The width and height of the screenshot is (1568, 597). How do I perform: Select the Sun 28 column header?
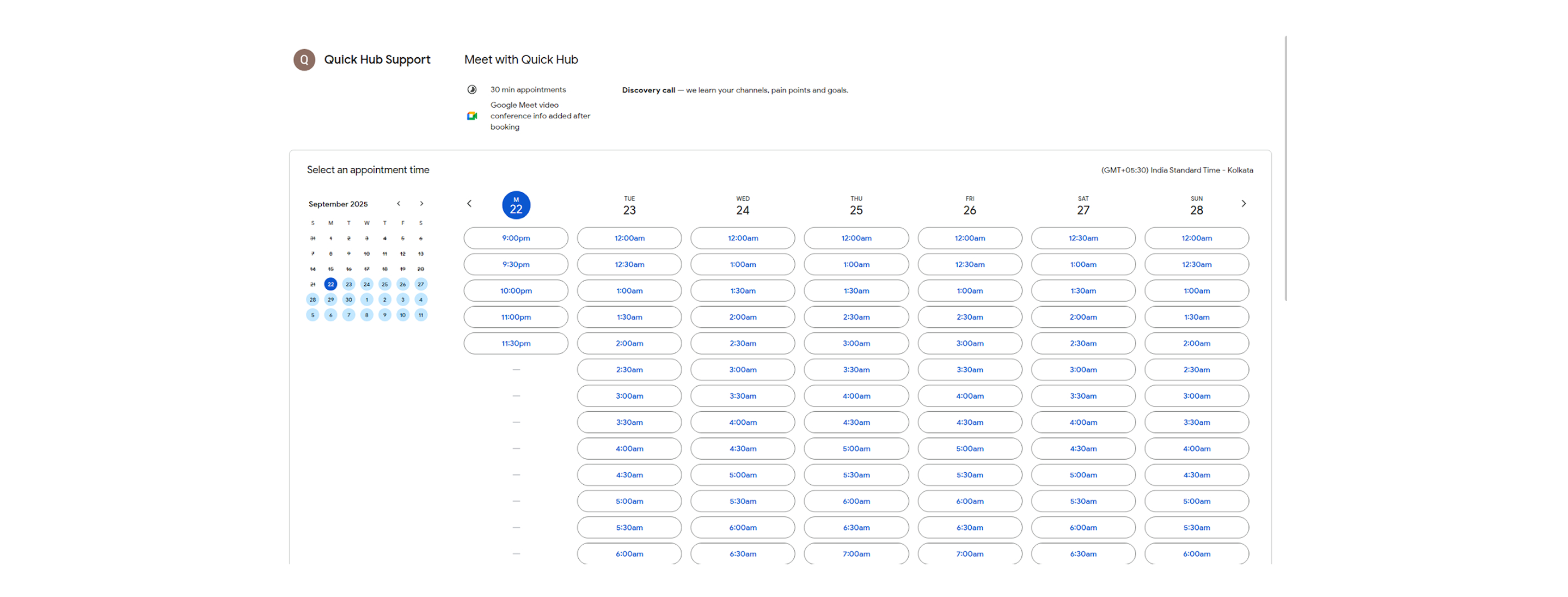coord(1196,206)
